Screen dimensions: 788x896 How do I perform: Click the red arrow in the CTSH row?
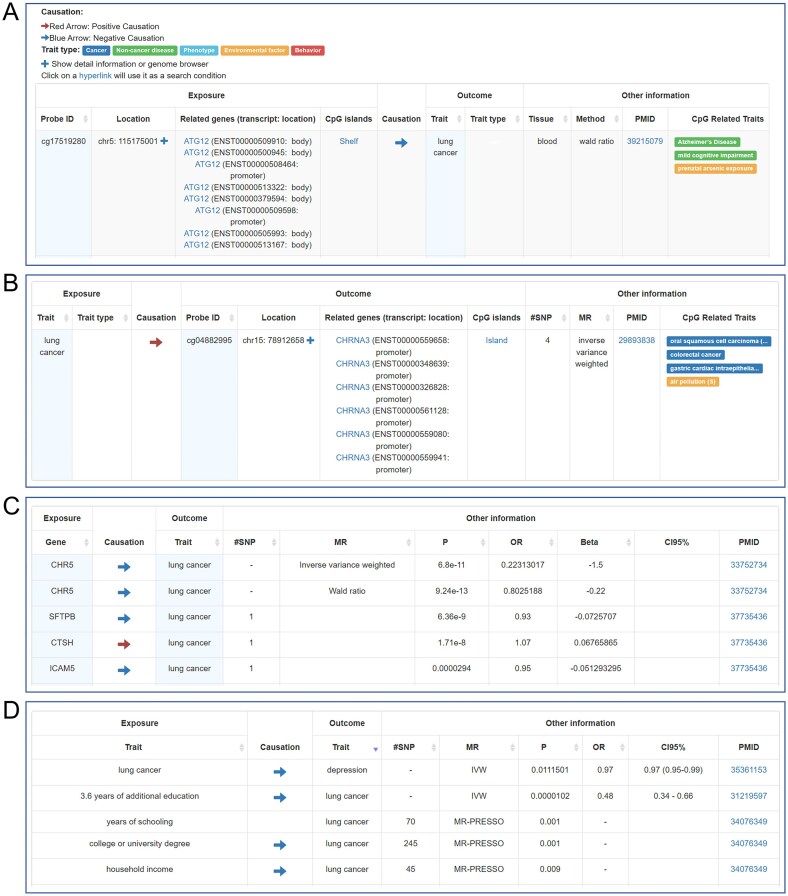124,644
